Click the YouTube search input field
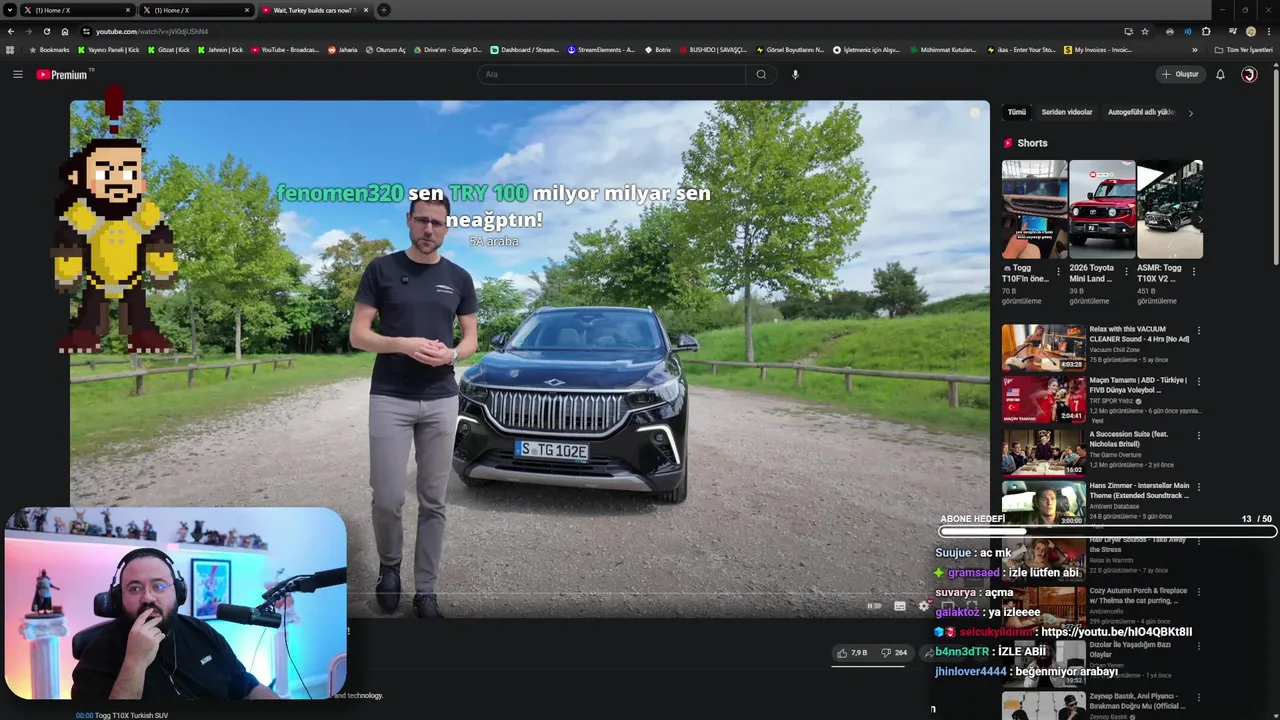The image size is (1280, 720). 612,74
